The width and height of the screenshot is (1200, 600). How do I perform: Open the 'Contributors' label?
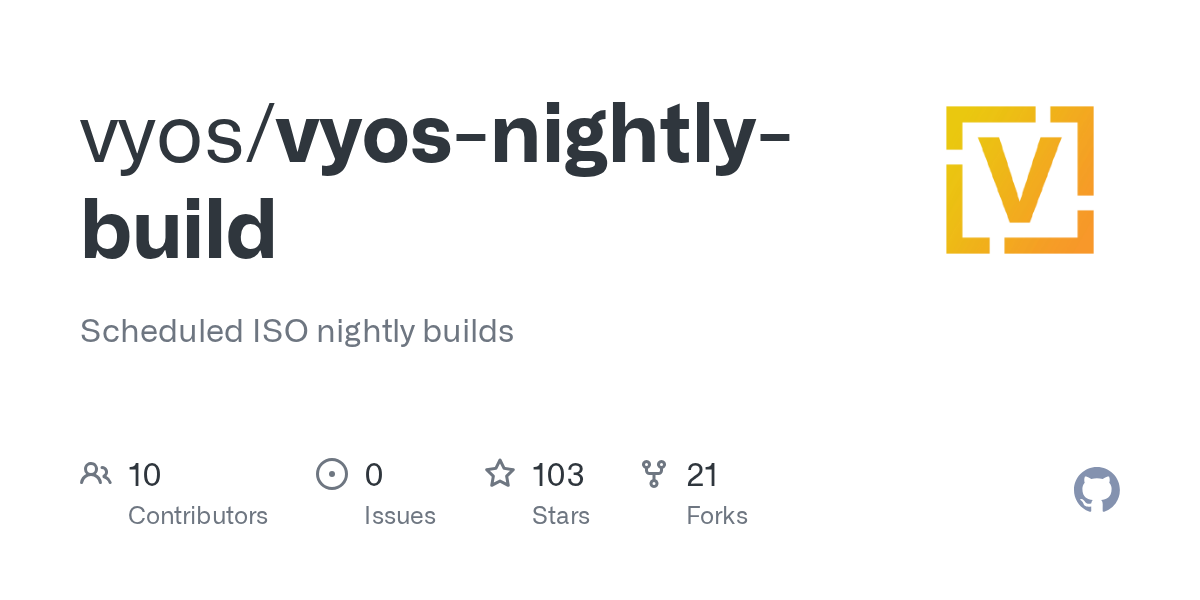tap(198, 516)
